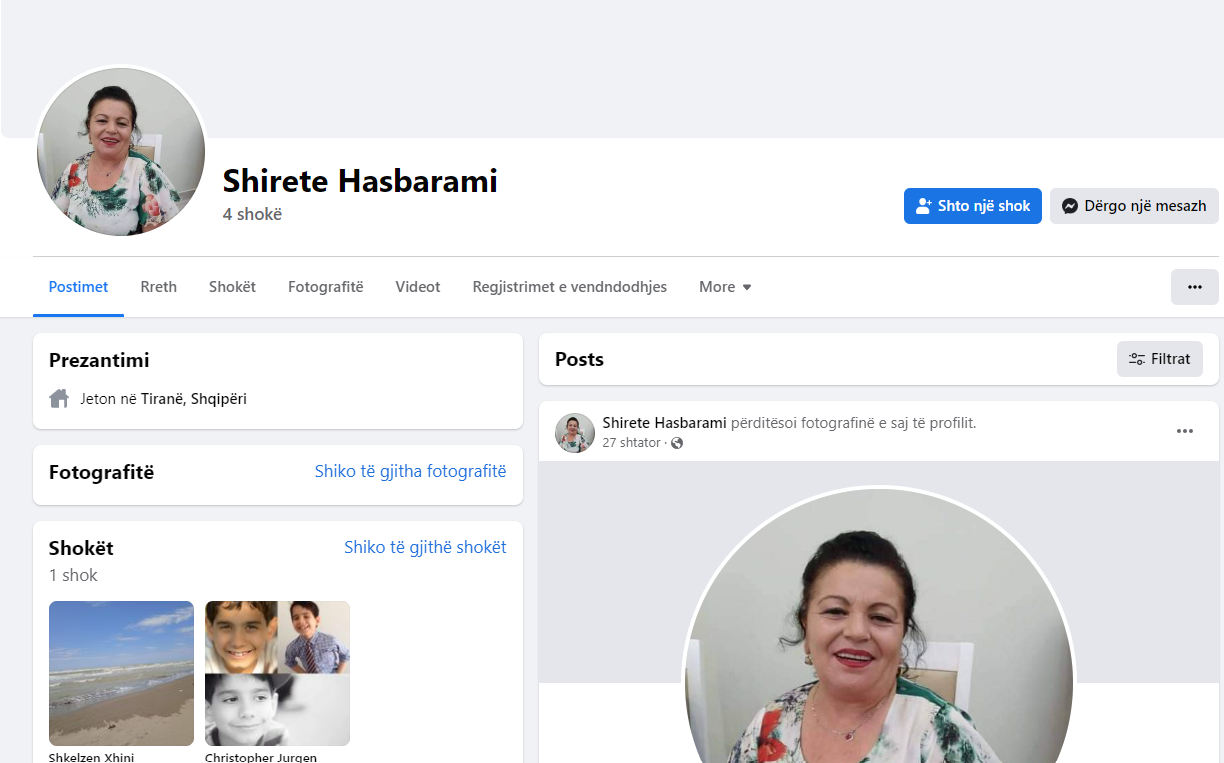Click the small post author avatar
The height and width of the screenshot is (763, 1224).
point(575,432)
